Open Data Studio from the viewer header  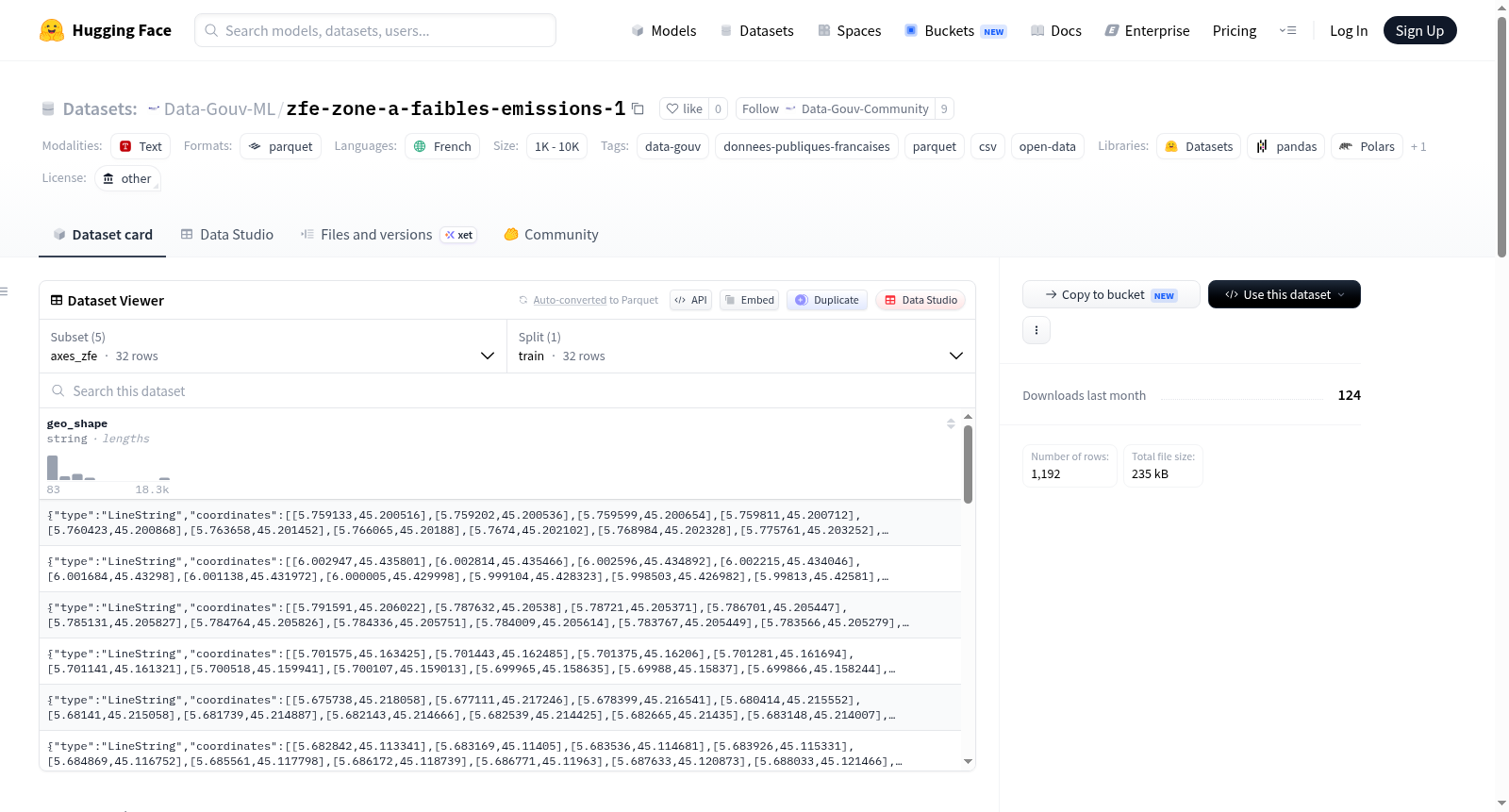point(920,300)
